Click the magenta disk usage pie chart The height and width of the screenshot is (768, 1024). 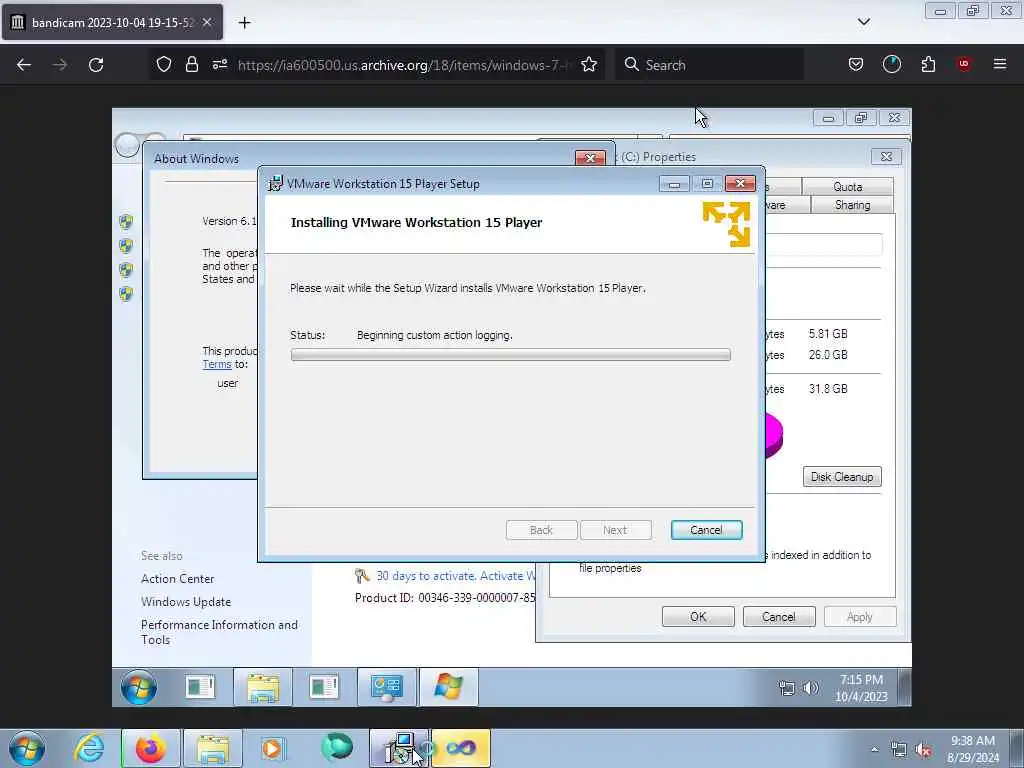tap(773, 434)
